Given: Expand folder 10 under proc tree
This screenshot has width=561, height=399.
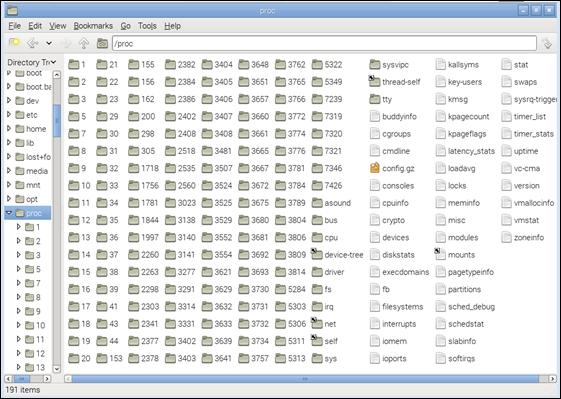Looking at the screenshot, I should pos(19,325).
